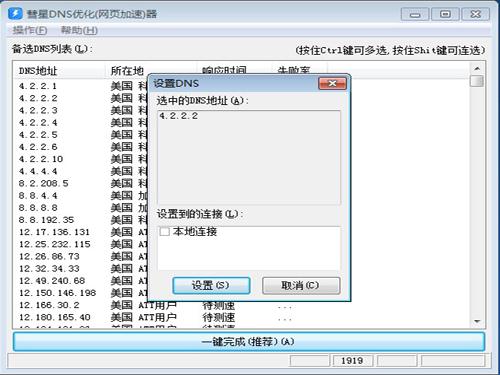Select DNS row 12.25.232.115

(55, 244)
